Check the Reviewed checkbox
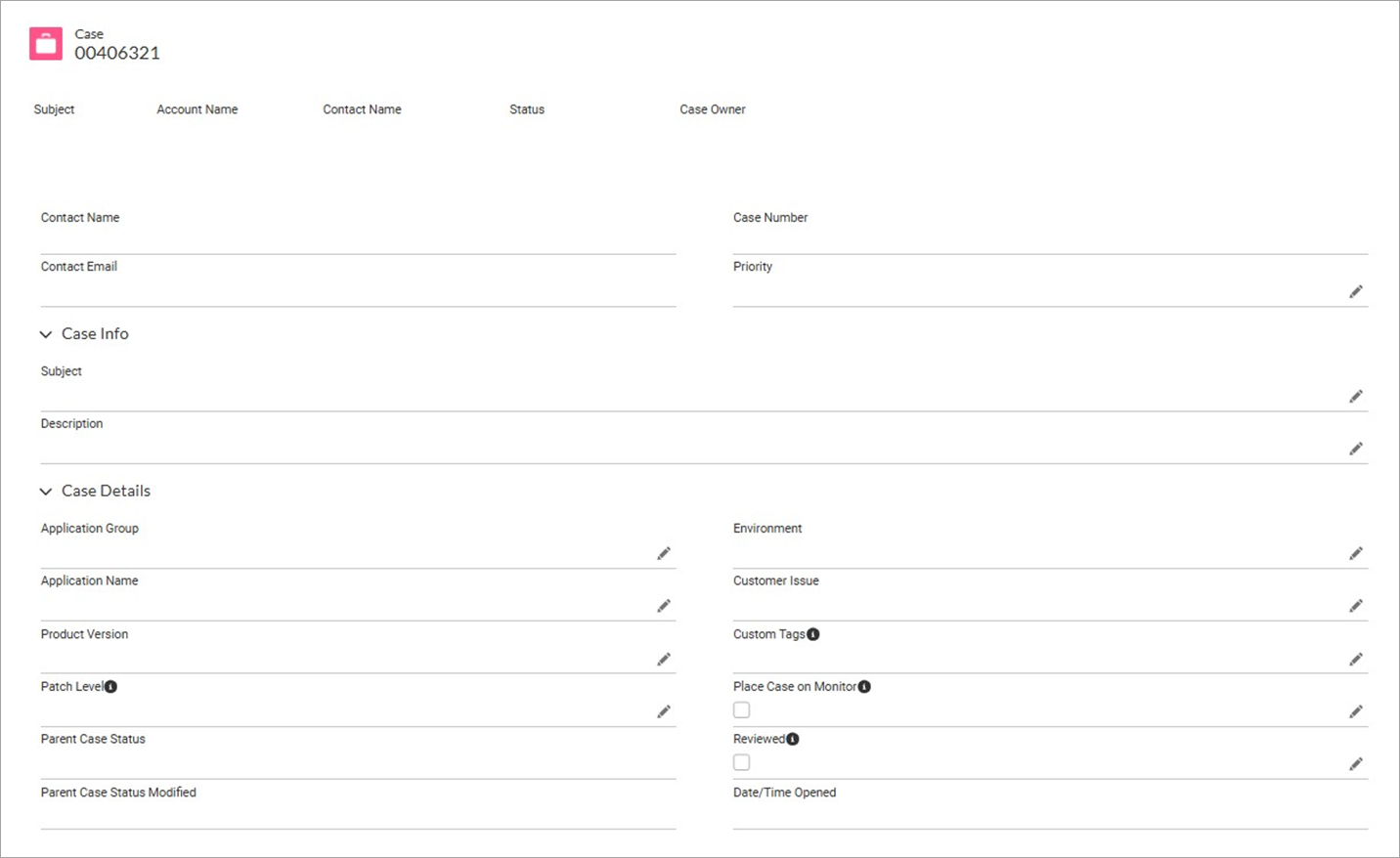 [x=741, y=762]
